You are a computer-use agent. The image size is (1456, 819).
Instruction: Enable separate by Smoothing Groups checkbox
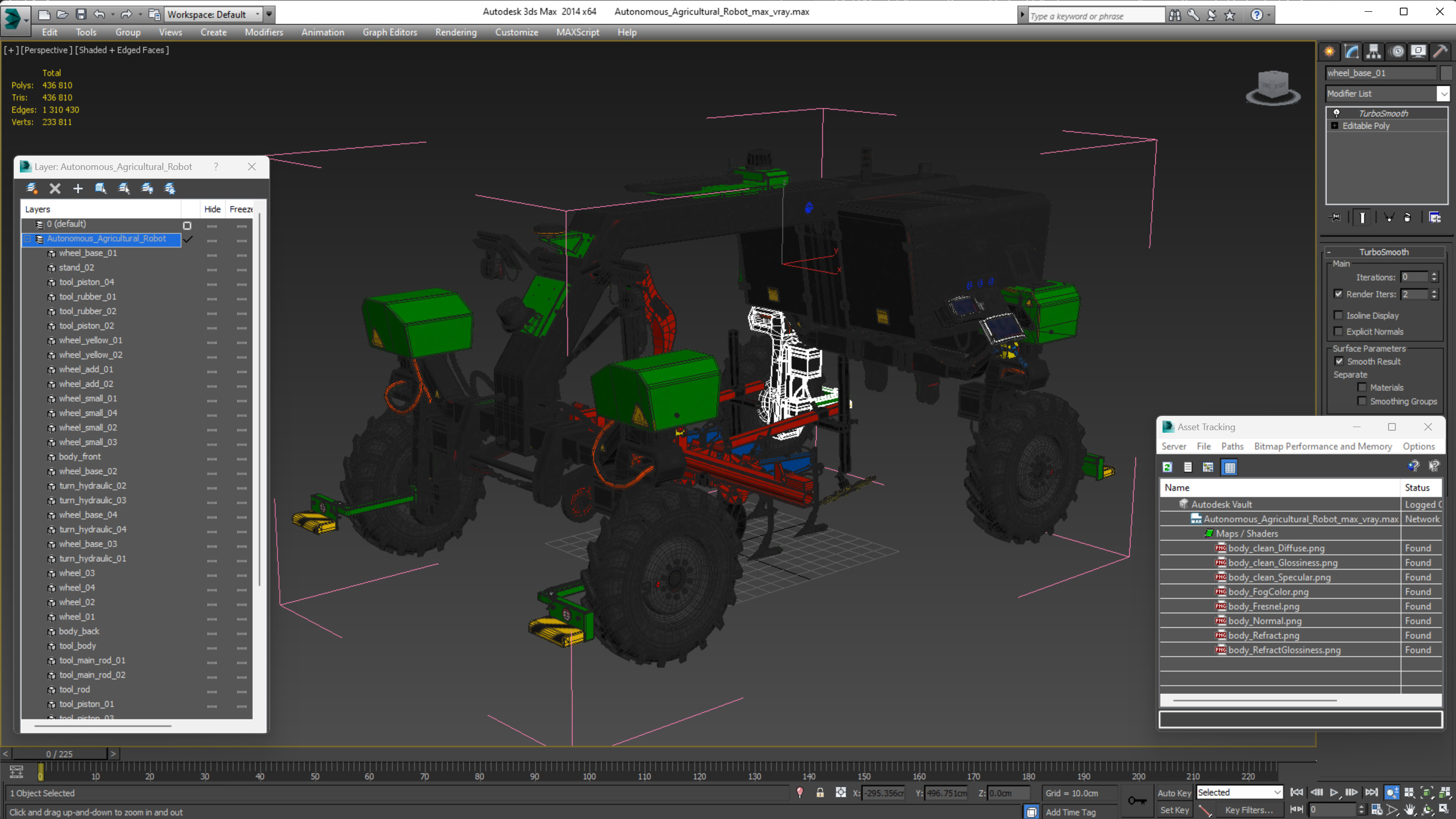coord(1362,401)
